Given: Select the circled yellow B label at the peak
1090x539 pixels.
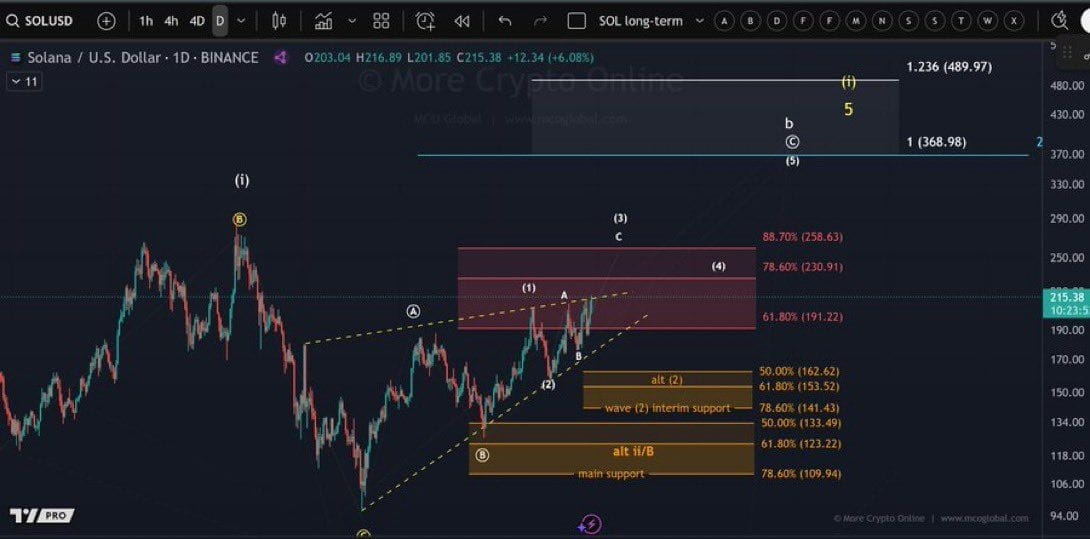Looking at the screenshot, I should (238, 220).
